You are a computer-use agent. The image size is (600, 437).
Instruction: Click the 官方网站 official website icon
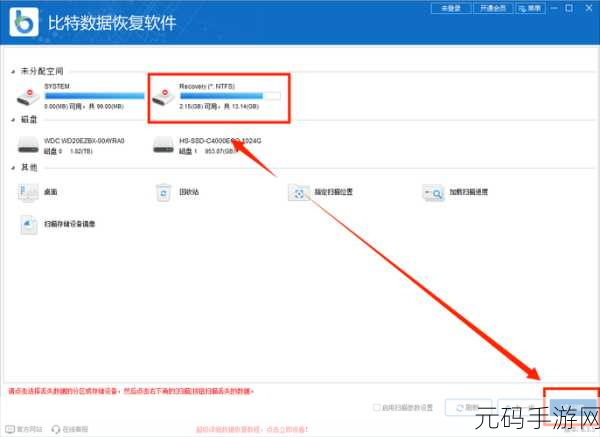(10, 429)
